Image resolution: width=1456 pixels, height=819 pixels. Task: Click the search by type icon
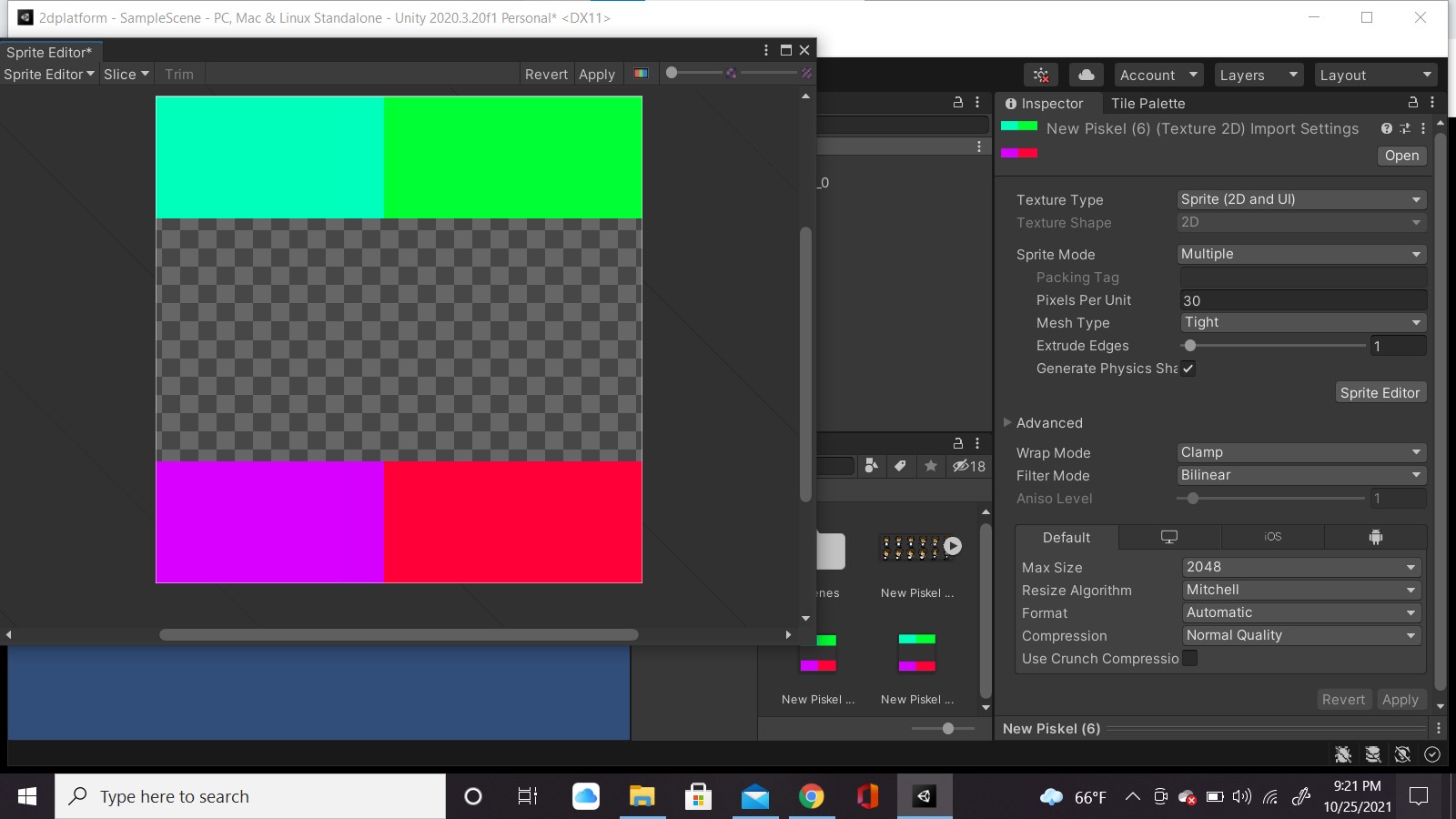tap(871, 466)
